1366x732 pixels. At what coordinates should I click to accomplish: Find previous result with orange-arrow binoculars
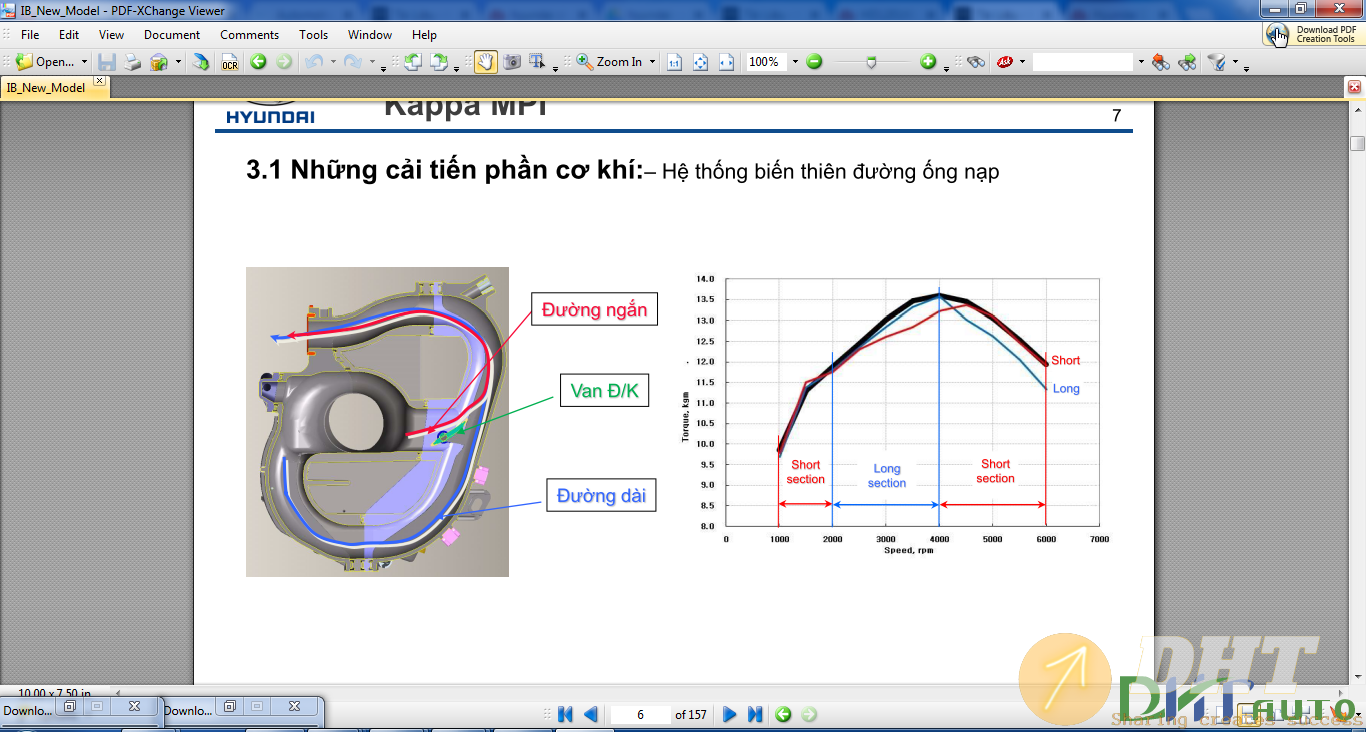tap(1160, 62)
